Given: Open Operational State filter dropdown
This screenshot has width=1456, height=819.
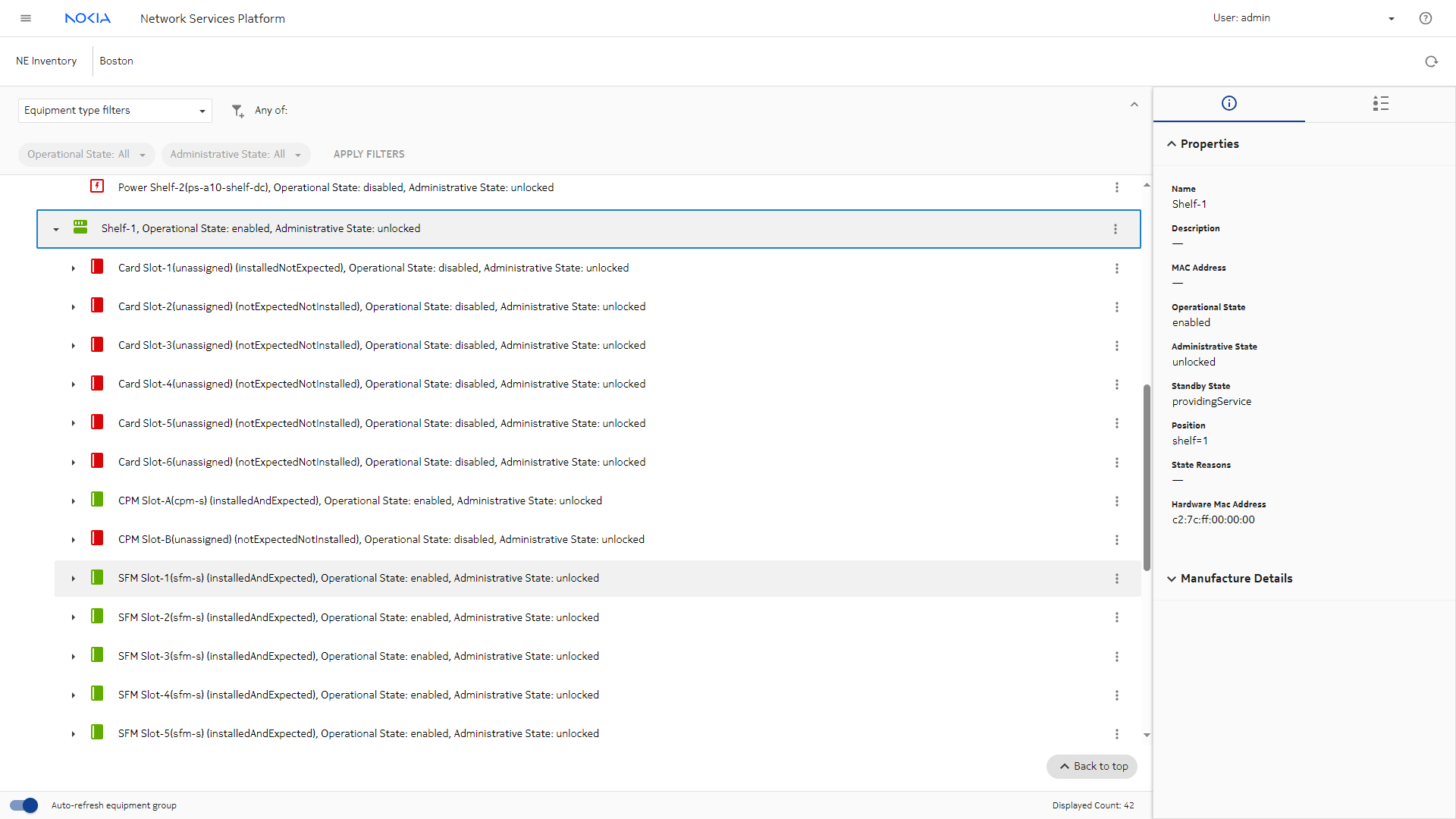Looking at the screenshot, I should pyautogui.click(x=86, y=155).
